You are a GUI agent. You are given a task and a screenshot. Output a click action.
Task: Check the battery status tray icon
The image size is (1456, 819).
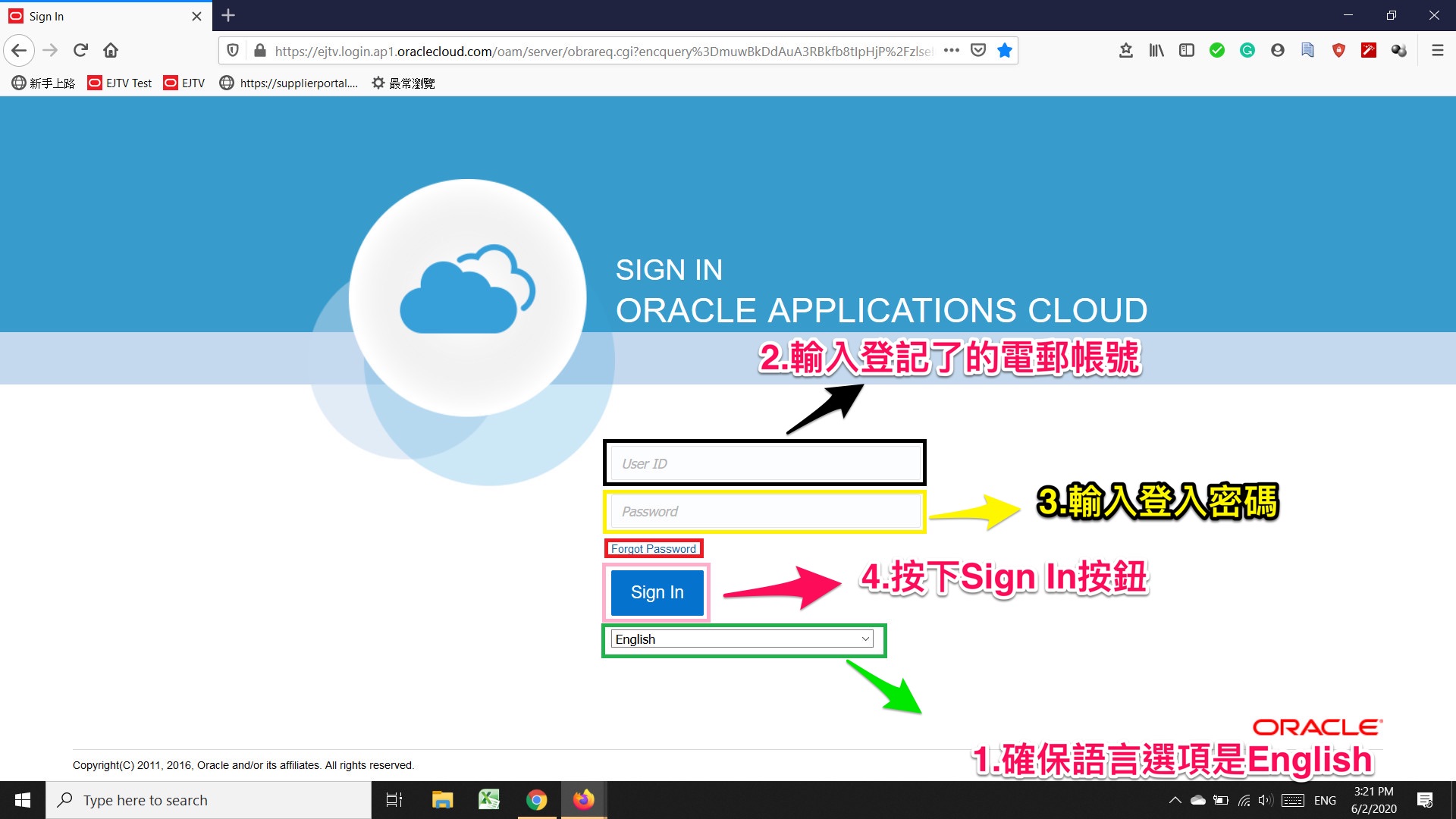click(1221, 800)
